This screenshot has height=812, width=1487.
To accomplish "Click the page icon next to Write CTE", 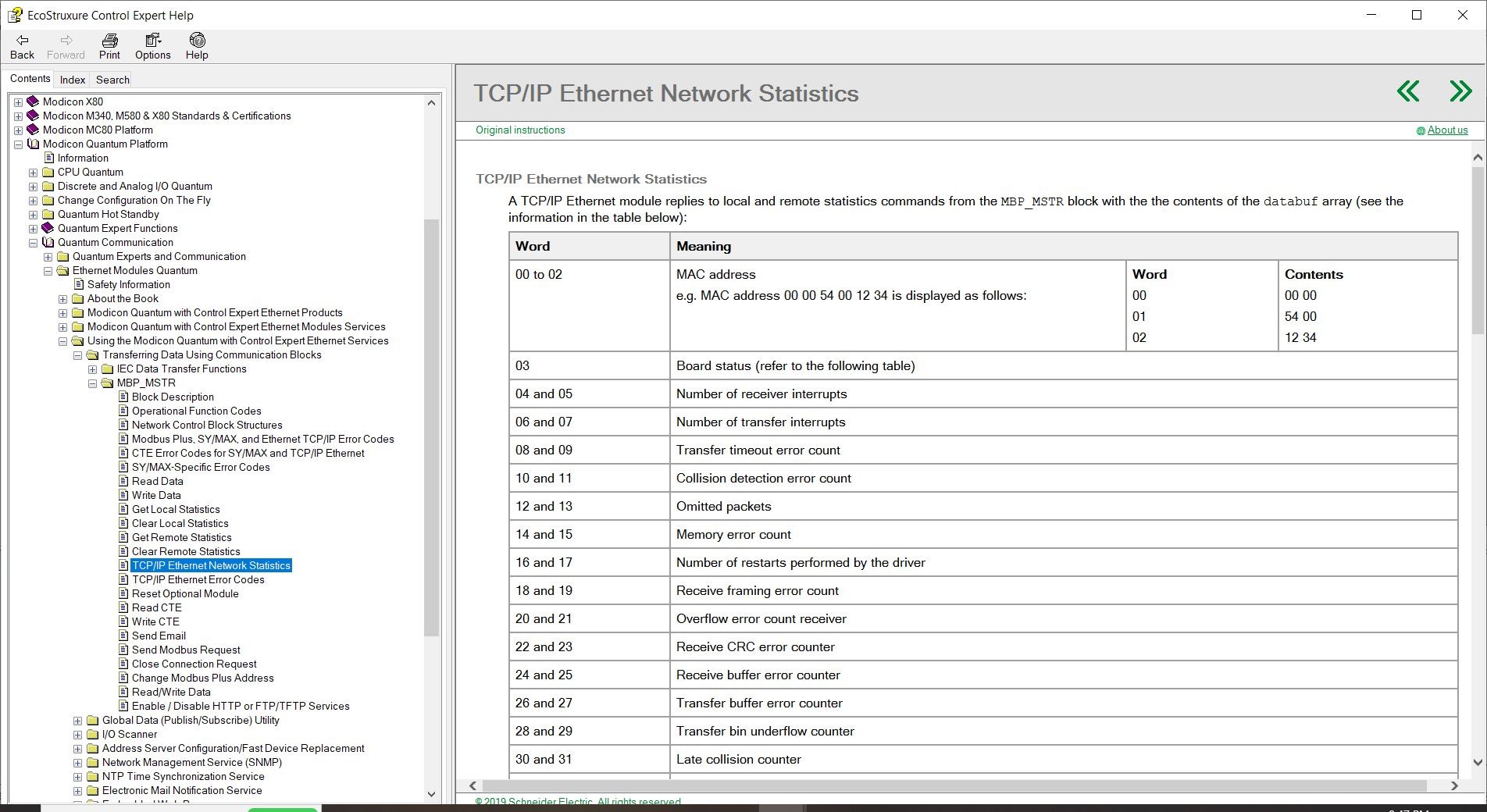I will (123, 621).
